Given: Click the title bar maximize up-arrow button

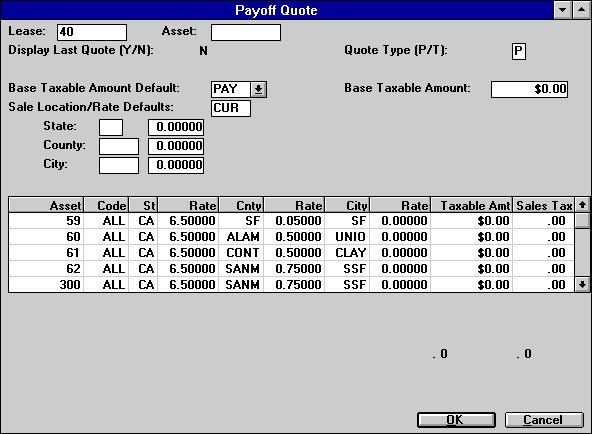Looking at the screenshot, I should (x=581, y=10).
